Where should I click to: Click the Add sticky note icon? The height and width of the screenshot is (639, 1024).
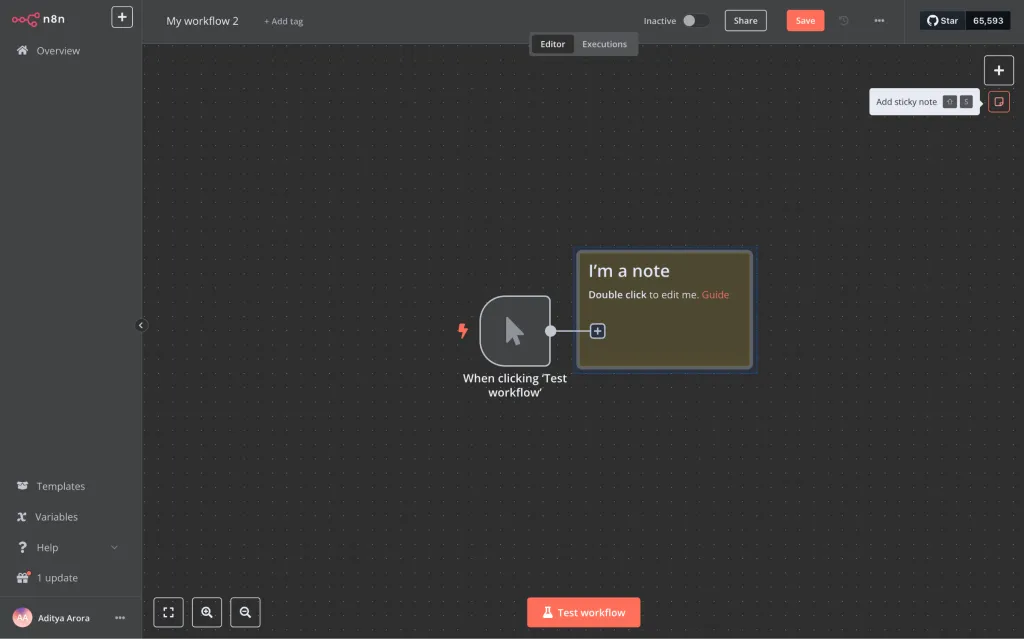click(x=999, y=102)
